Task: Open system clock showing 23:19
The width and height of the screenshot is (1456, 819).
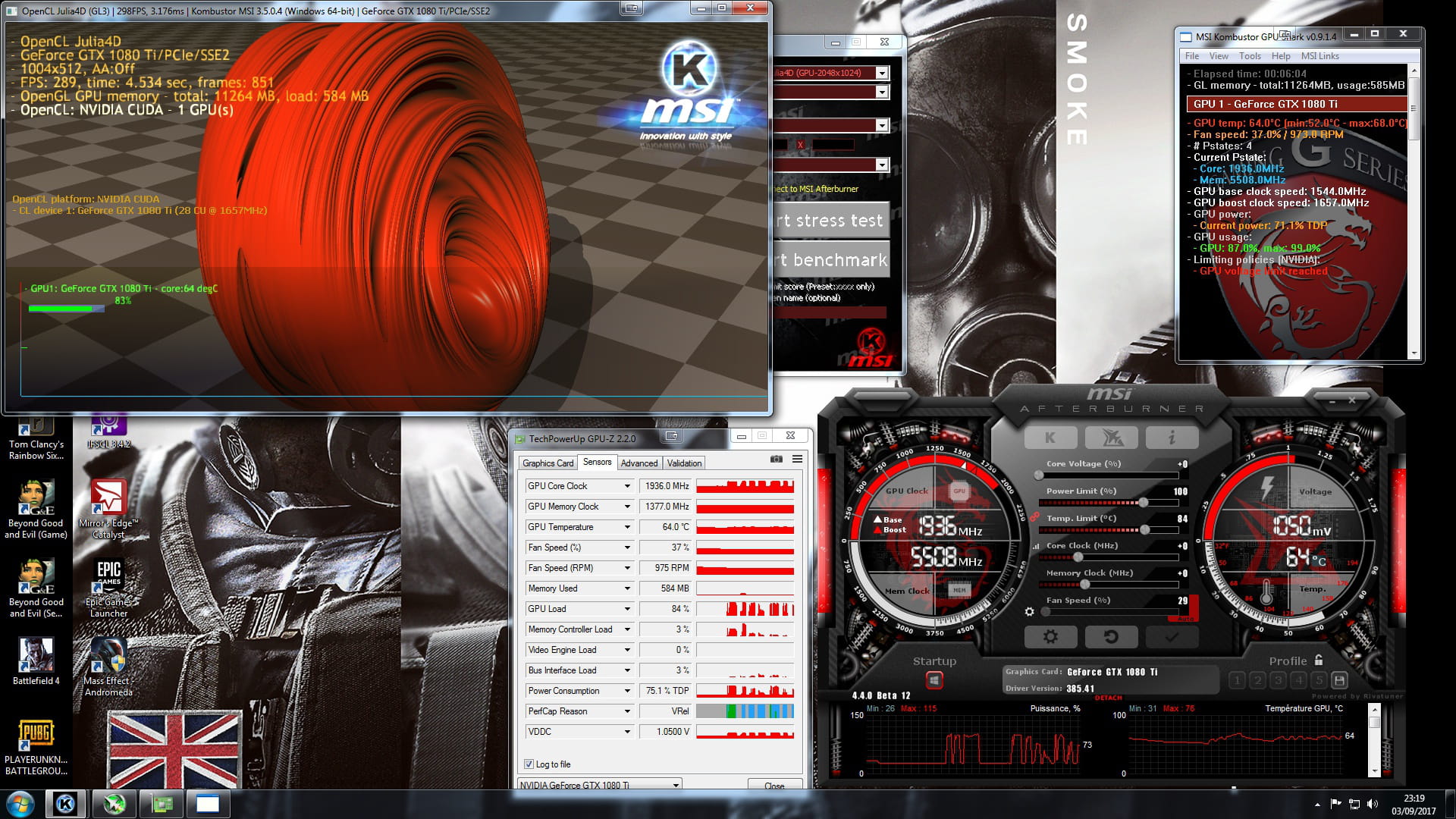Action: 1414,804
